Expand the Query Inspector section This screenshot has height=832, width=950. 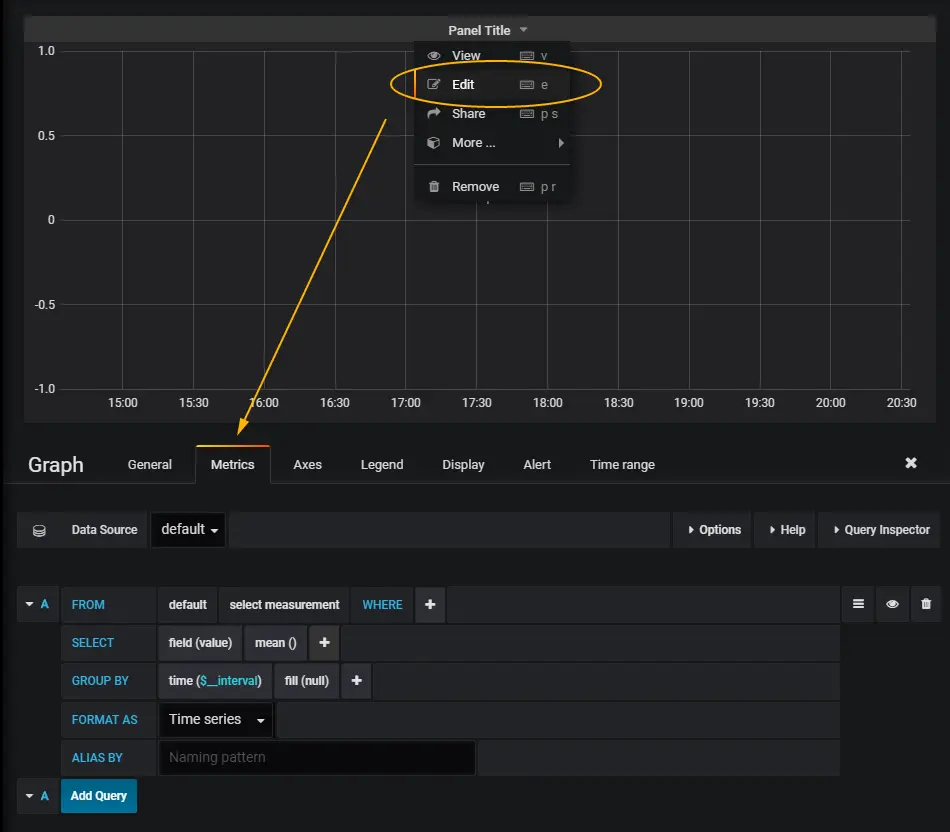(880, 530)
